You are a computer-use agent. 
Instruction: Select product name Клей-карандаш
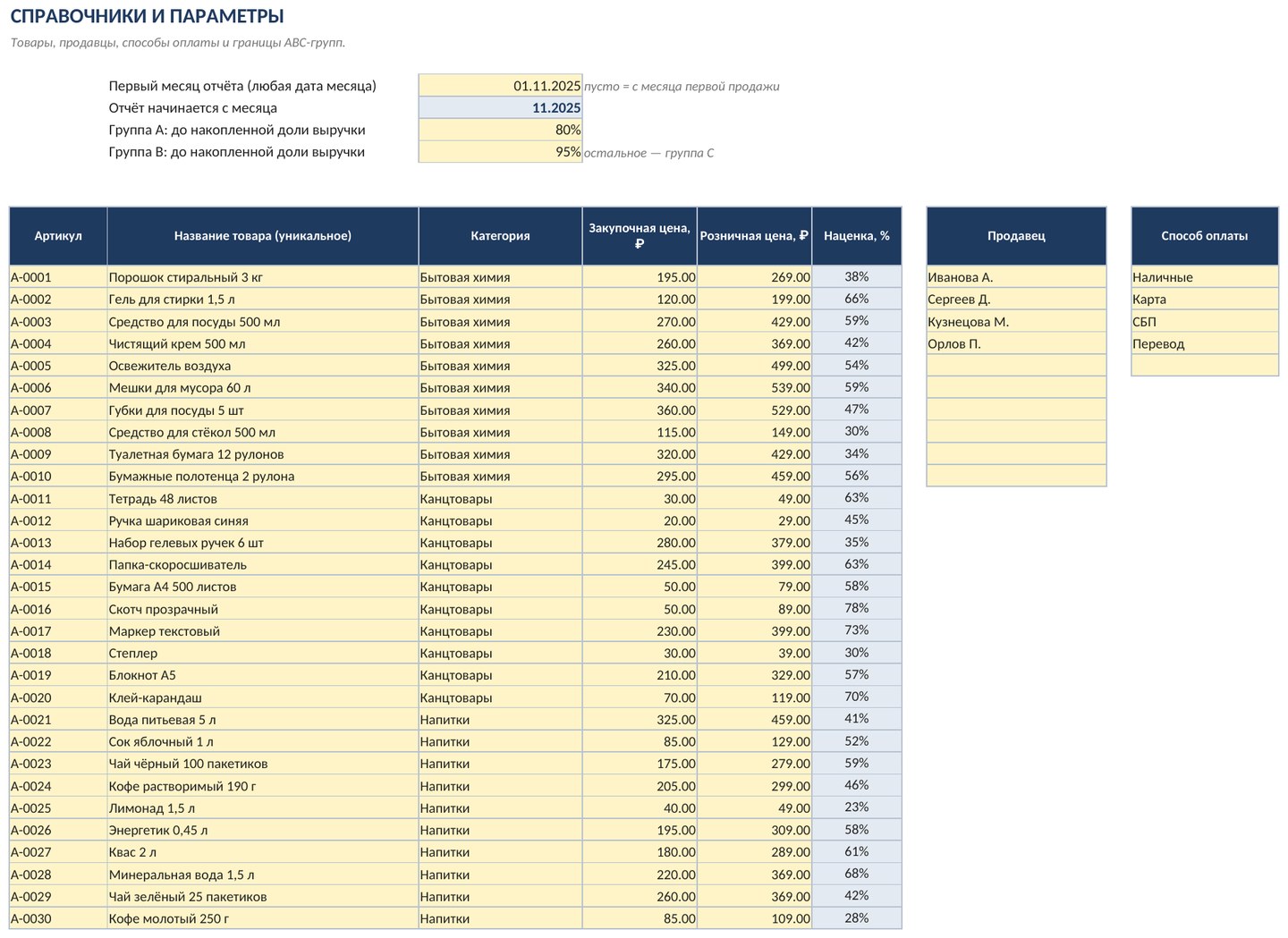click(x=263, y=697)
